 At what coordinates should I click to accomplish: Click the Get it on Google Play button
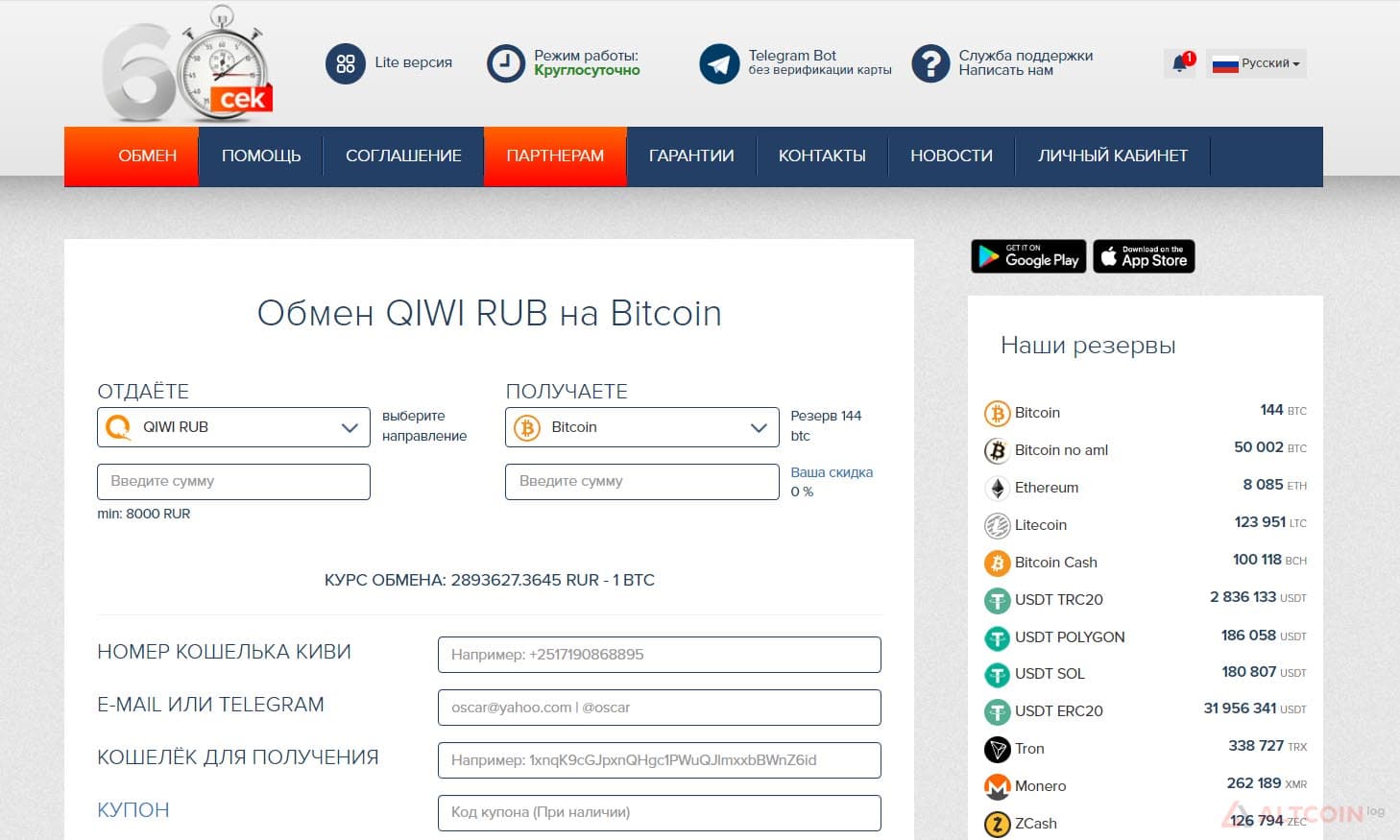[1028, 256]
